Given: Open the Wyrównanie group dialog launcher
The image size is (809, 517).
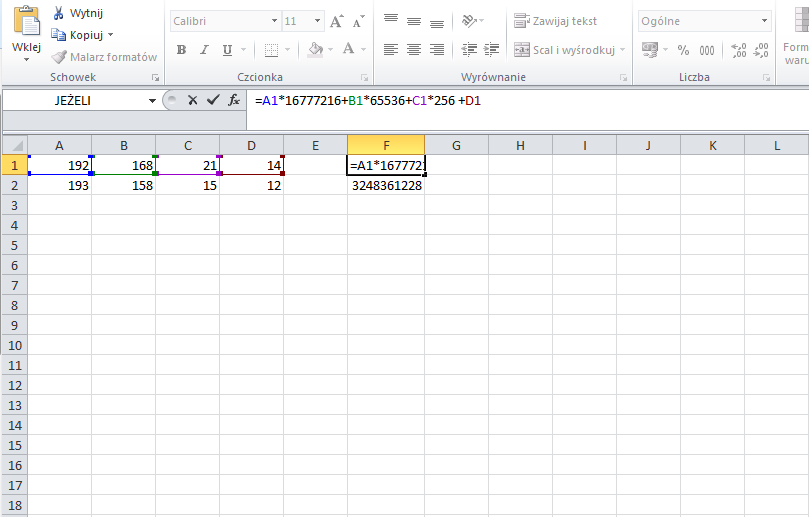Looking at the screenshot, I should coord(623,78).
